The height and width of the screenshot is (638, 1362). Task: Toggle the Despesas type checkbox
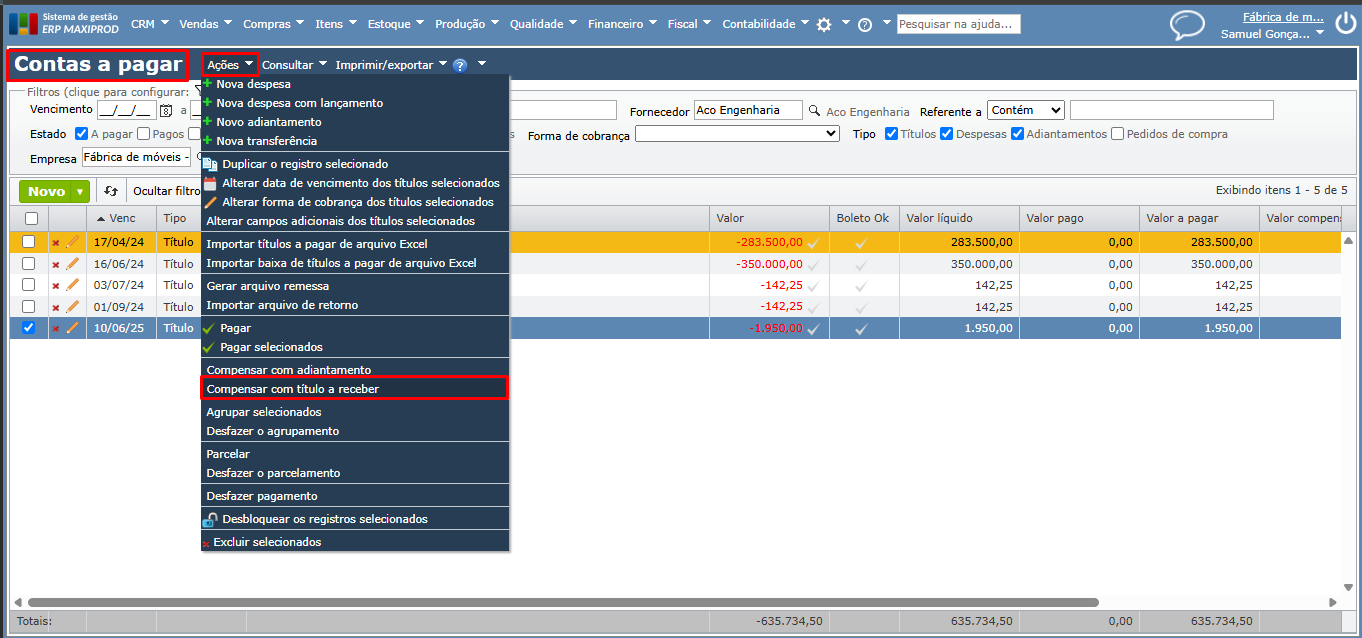(946, 134)
